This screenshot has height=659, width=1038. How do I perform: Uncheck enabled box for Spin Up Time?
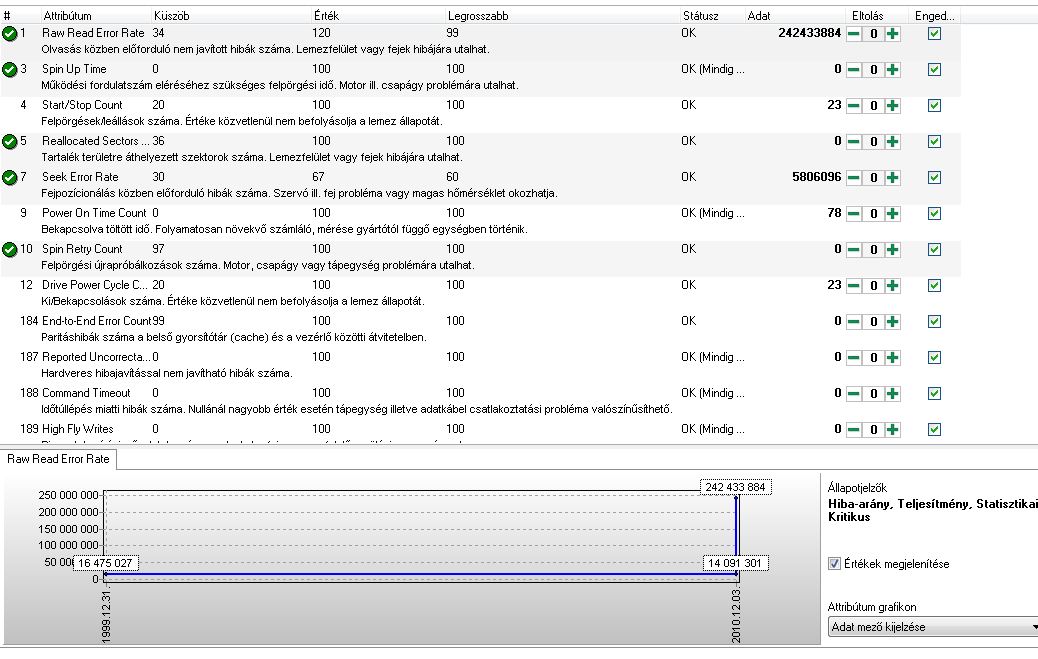pos(934,69)
